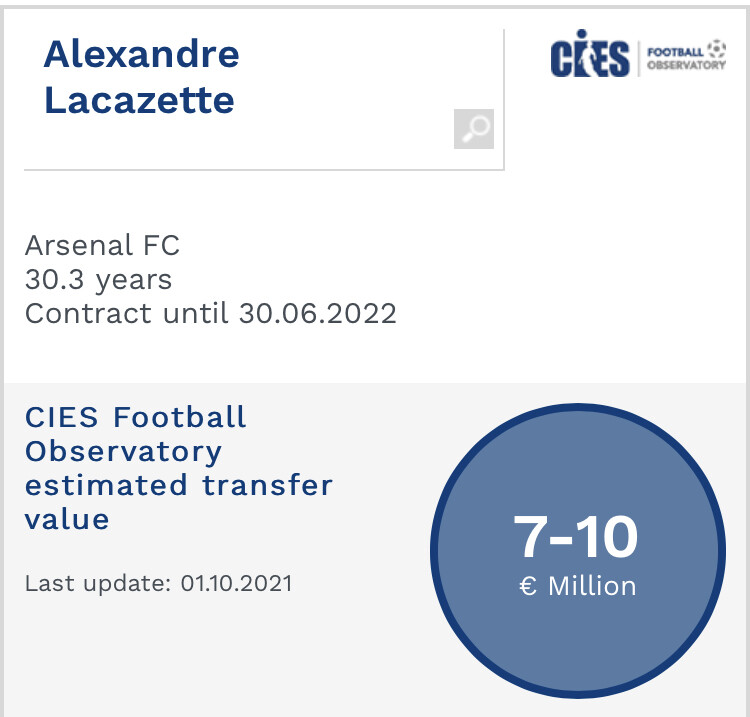
Task: Select the Alexandre Lacazette name search field
Action: 264,99
